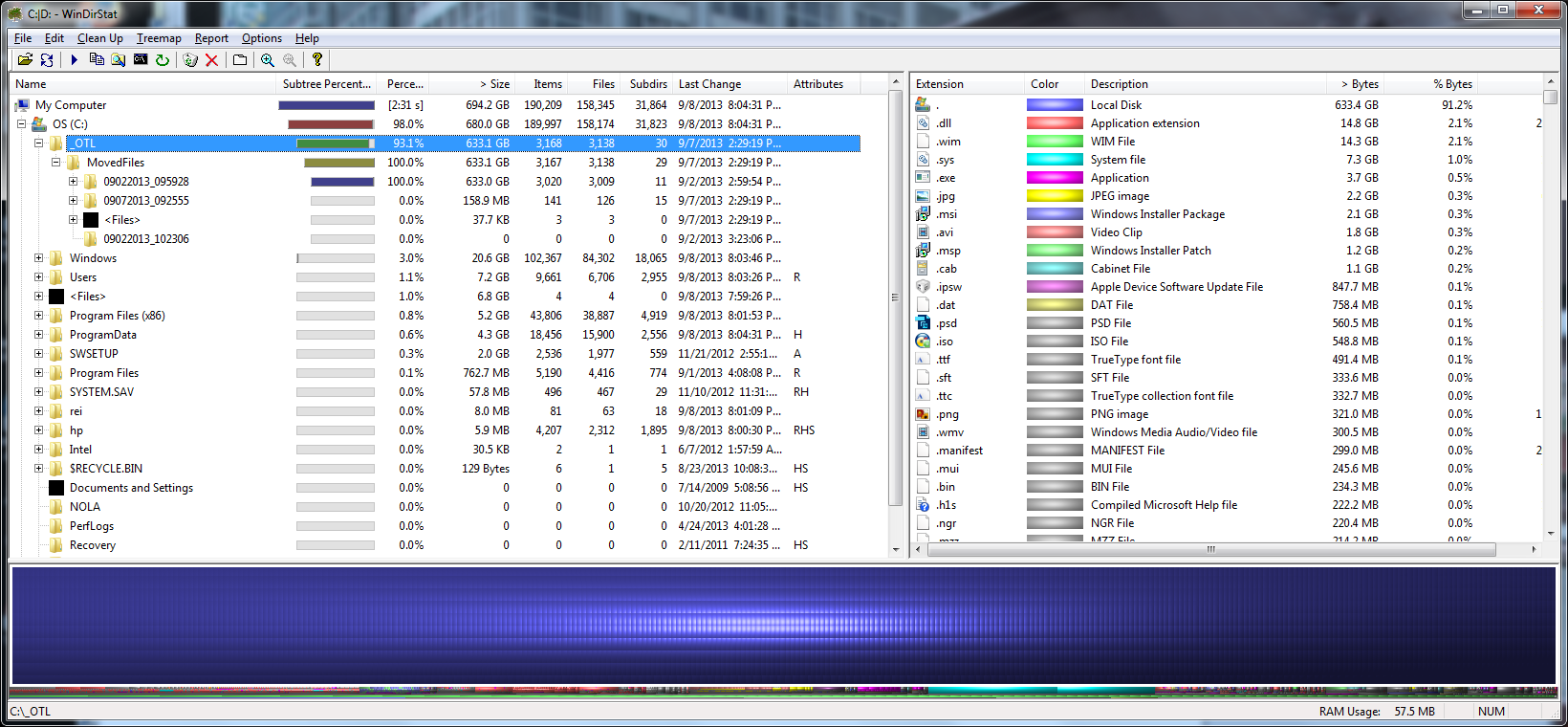Viewport: 1568px width, 727px height.
Task: Open the Help menu
Action: coord(307,38)
